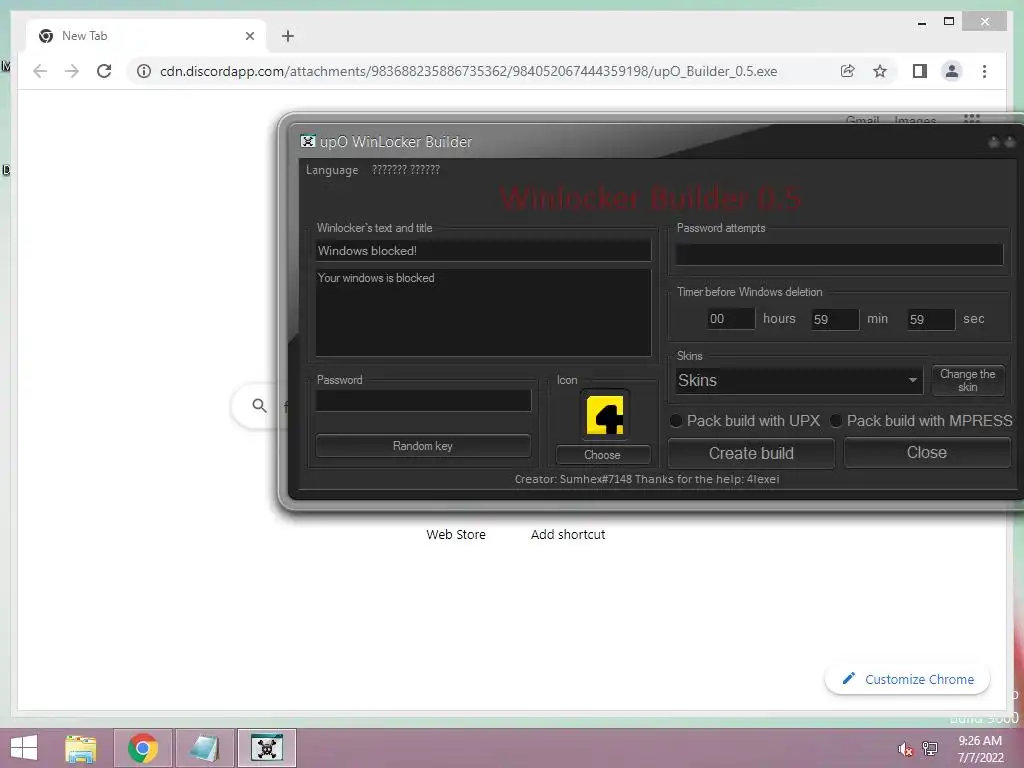
Task: Click Create build button
Action: click(x=751, y=453)
